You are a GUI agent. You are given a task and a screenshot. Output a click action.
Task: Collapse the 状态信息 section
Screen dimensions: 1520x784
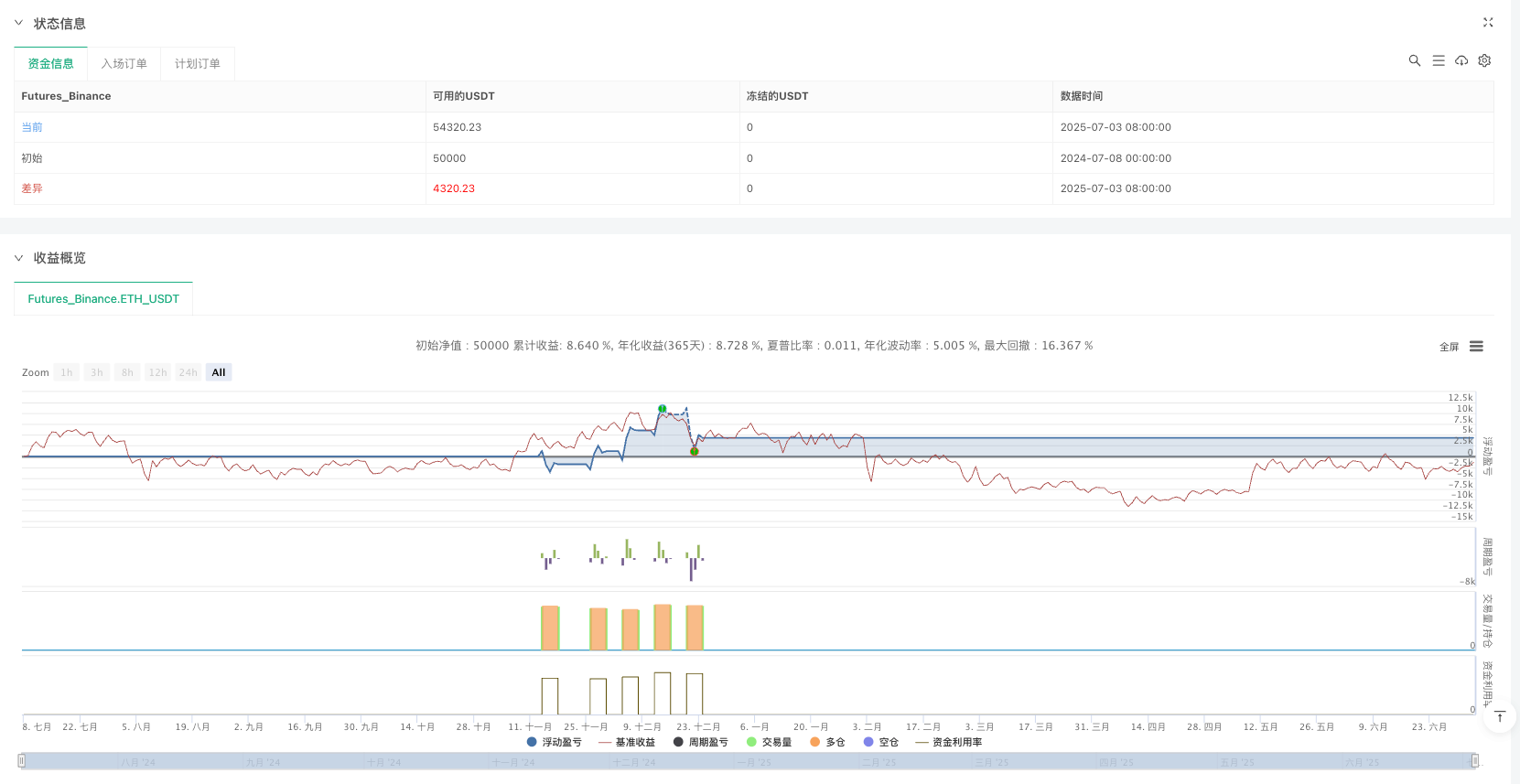(18, 23)
